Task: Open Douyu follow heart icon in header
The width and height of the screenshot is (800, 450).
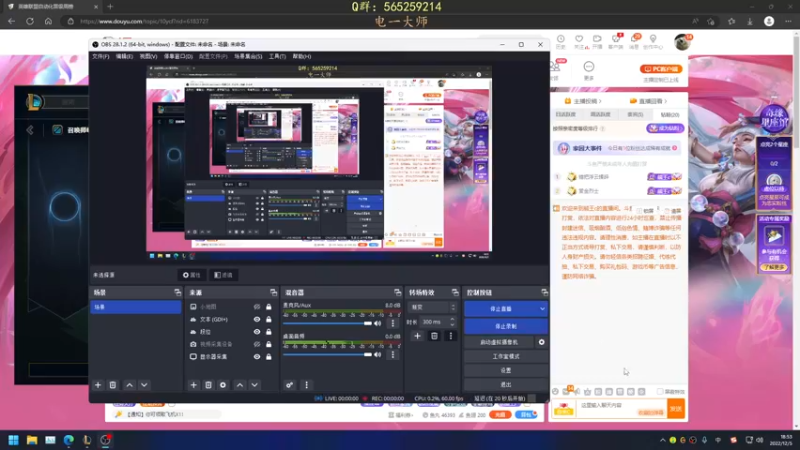Action: pyautogui.click(x=579, y=41)
